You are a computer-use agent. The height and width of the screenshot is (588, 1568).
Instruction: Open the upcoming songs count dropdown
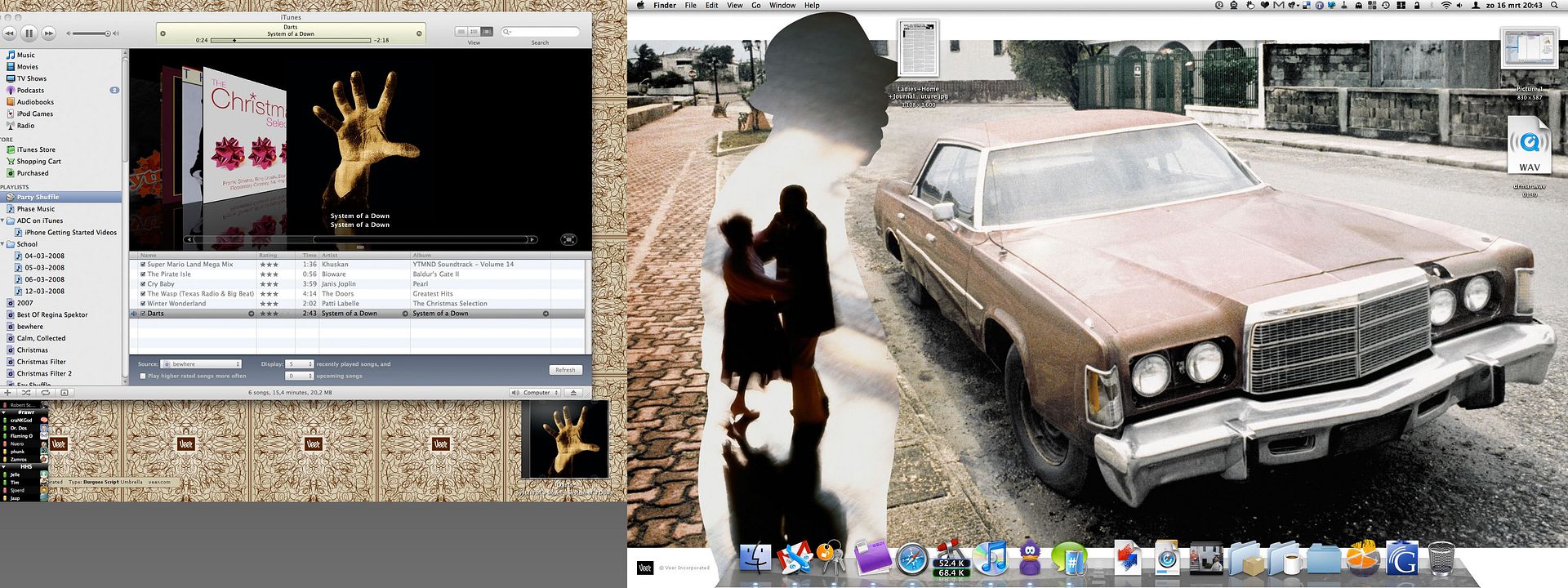(x=300, y=376)
